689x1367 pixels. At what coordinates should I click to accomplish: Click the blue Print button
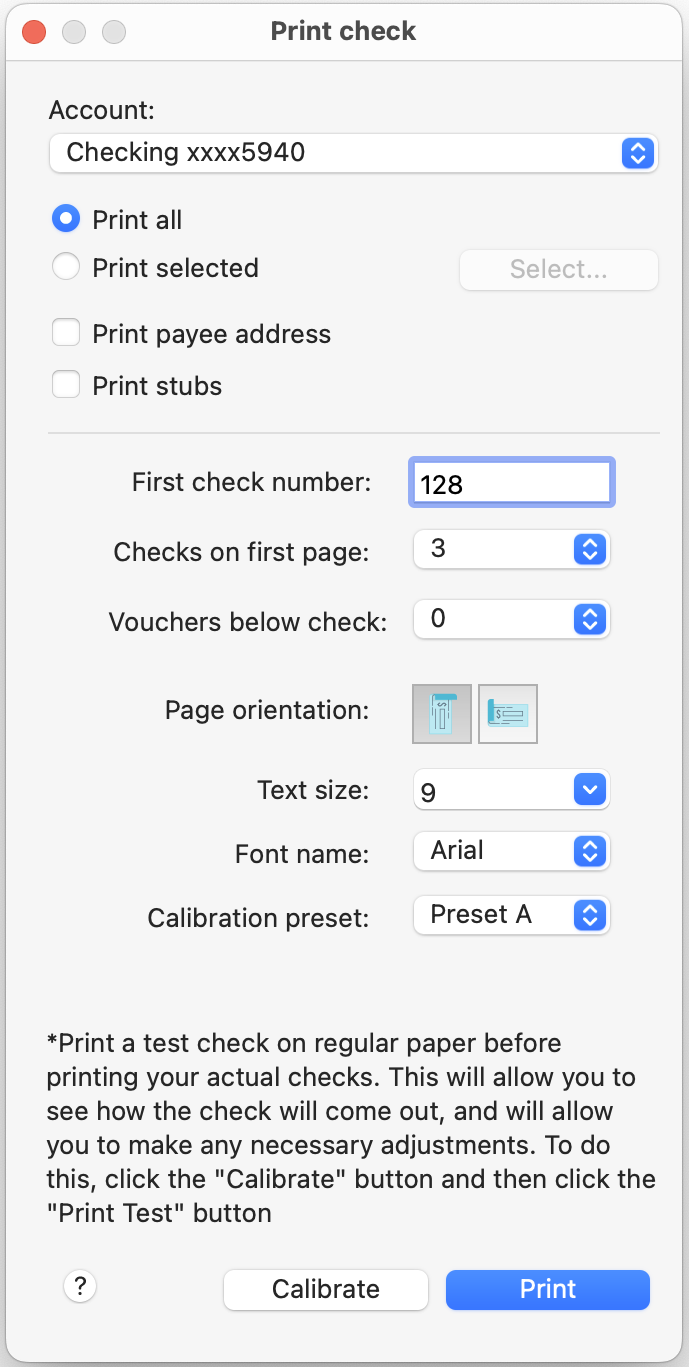point(548,1289)
